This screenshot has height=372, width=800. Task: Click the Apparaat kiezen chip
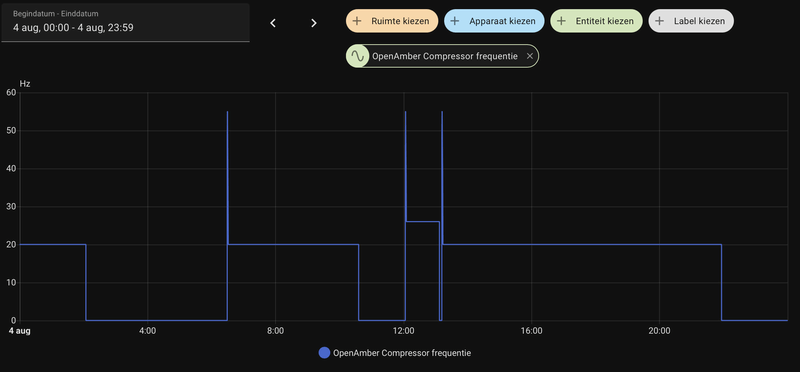click(494, 21)
